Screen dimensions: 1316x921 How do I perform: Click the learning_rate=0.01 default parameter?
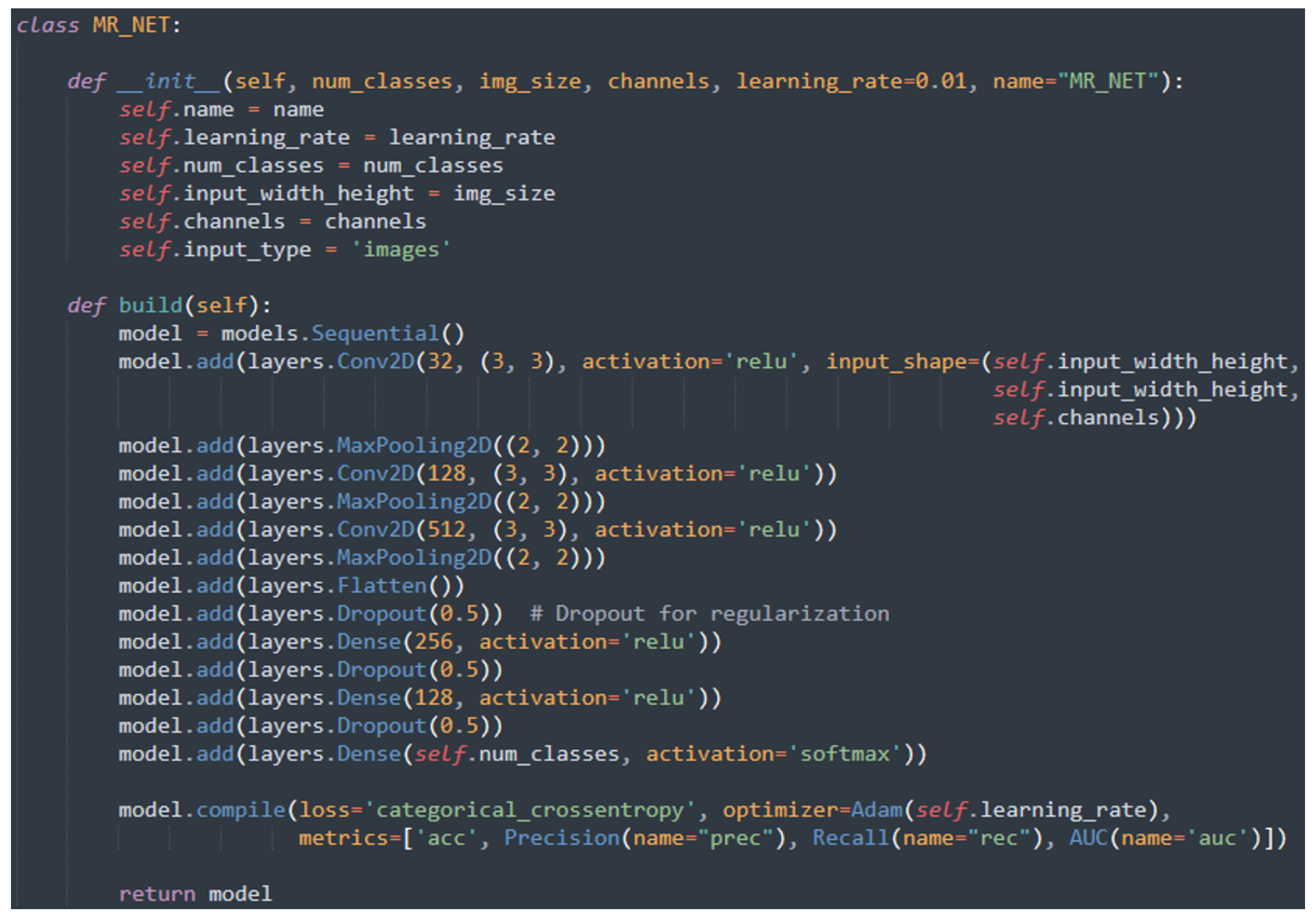[851, 81]
